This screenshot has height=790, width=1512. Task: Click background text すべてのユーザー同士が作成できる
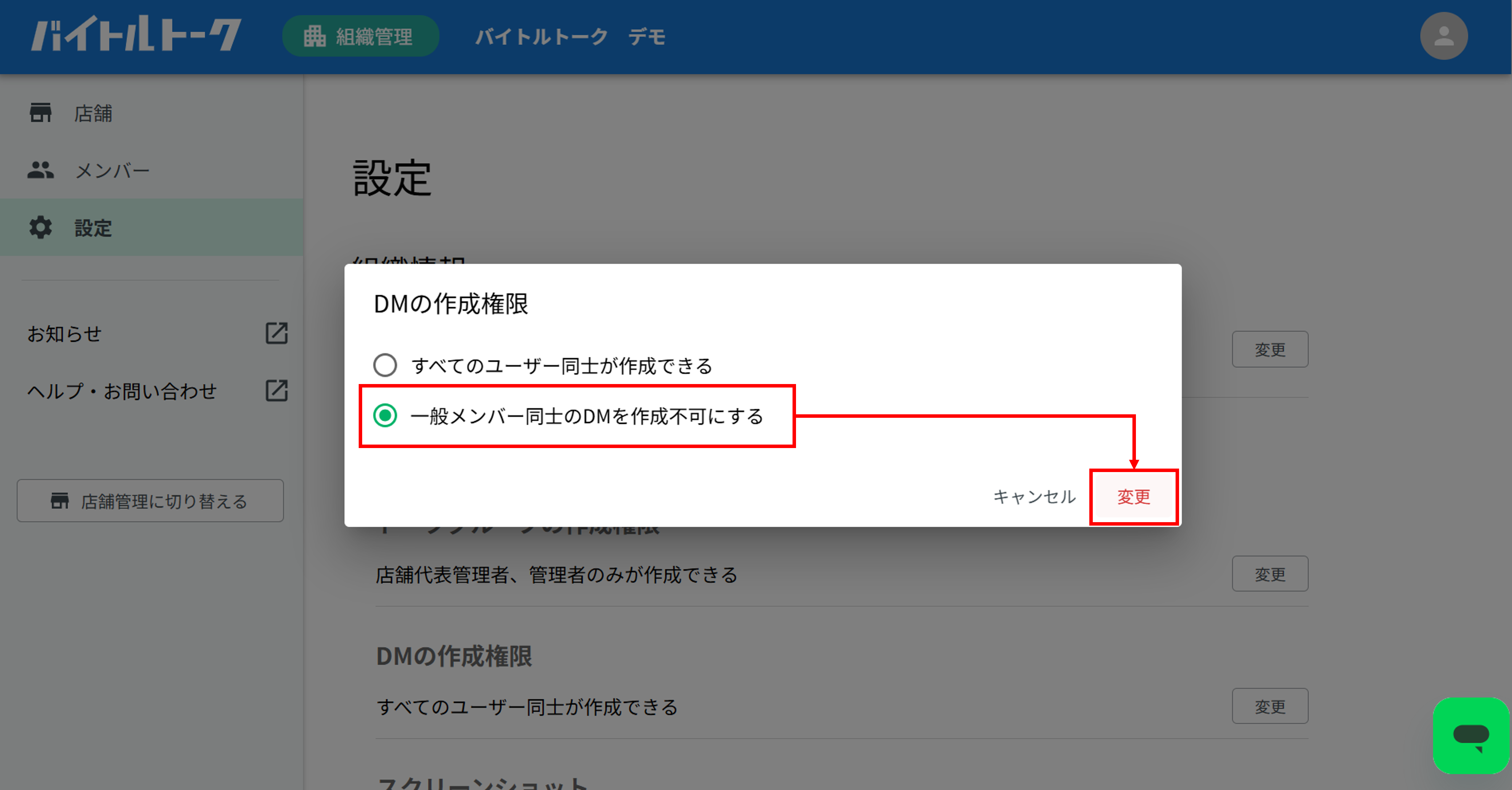pyautogui.click(x=527, y=707)
